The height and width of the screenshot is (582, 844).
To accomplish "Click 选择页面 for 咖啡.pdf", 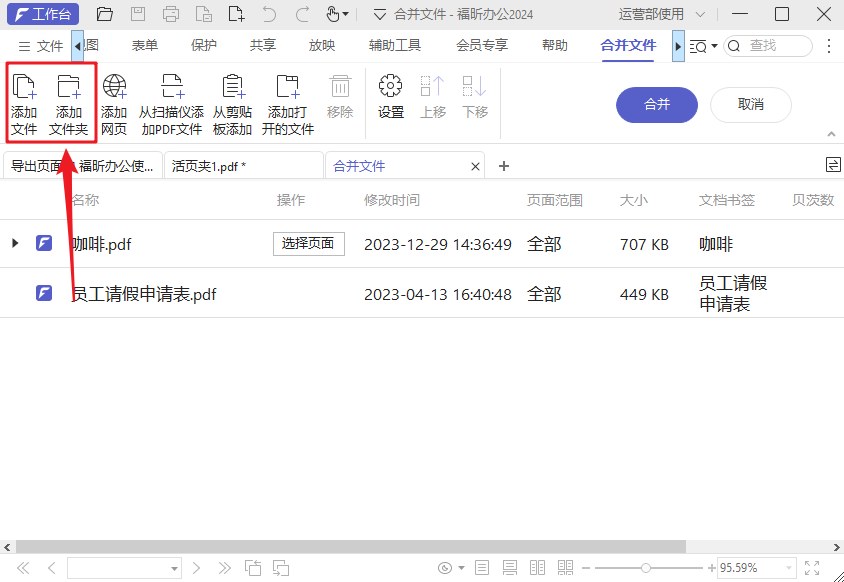I will (x=308, y=243).
